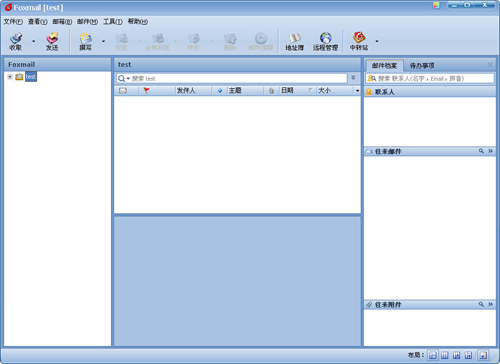500x364 pixels.
Task: Close the right sidebar panel with X
Action: (x=490, y=65)
